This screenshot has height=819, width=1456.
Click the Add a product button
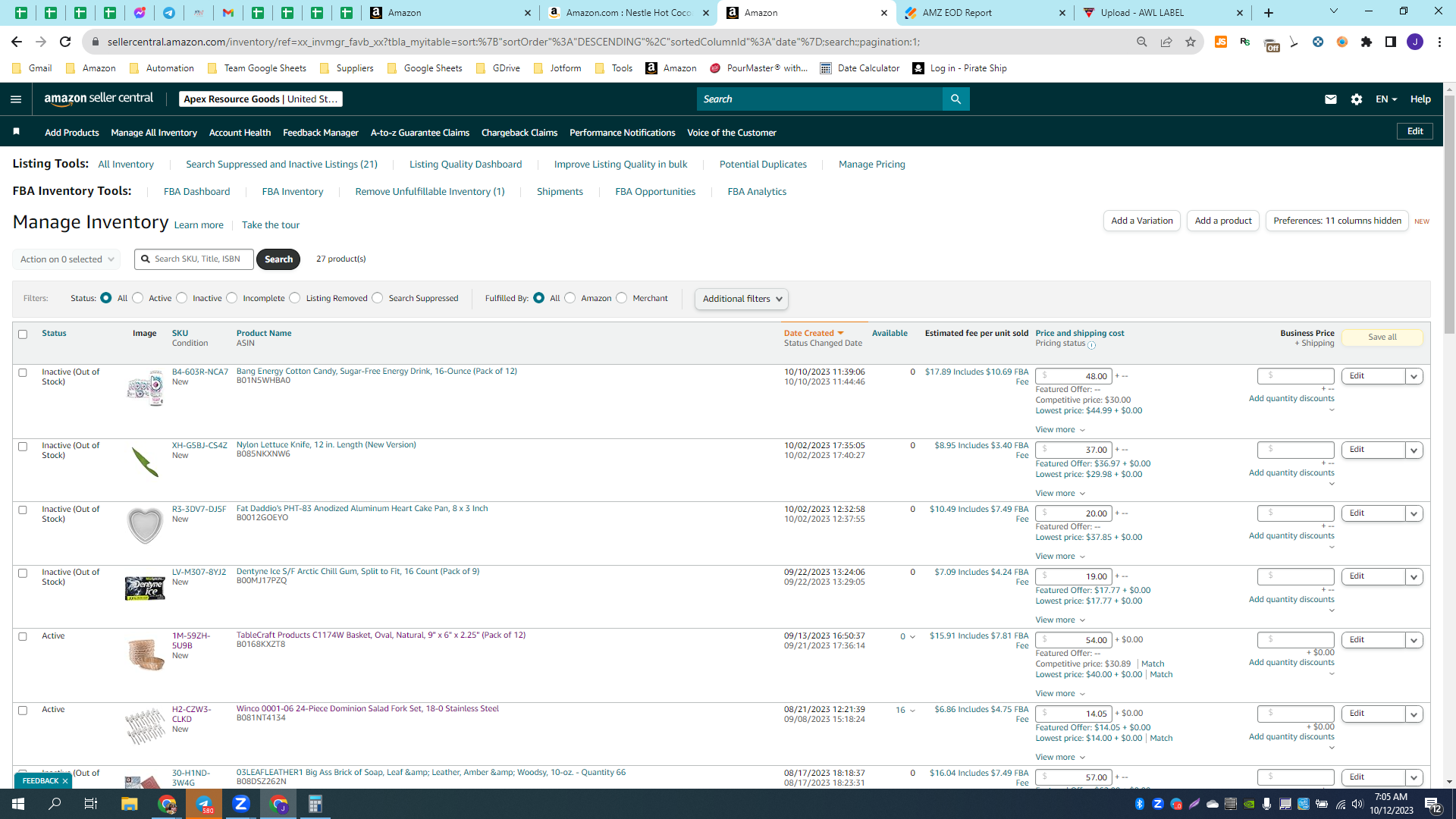coord(1223,221)
